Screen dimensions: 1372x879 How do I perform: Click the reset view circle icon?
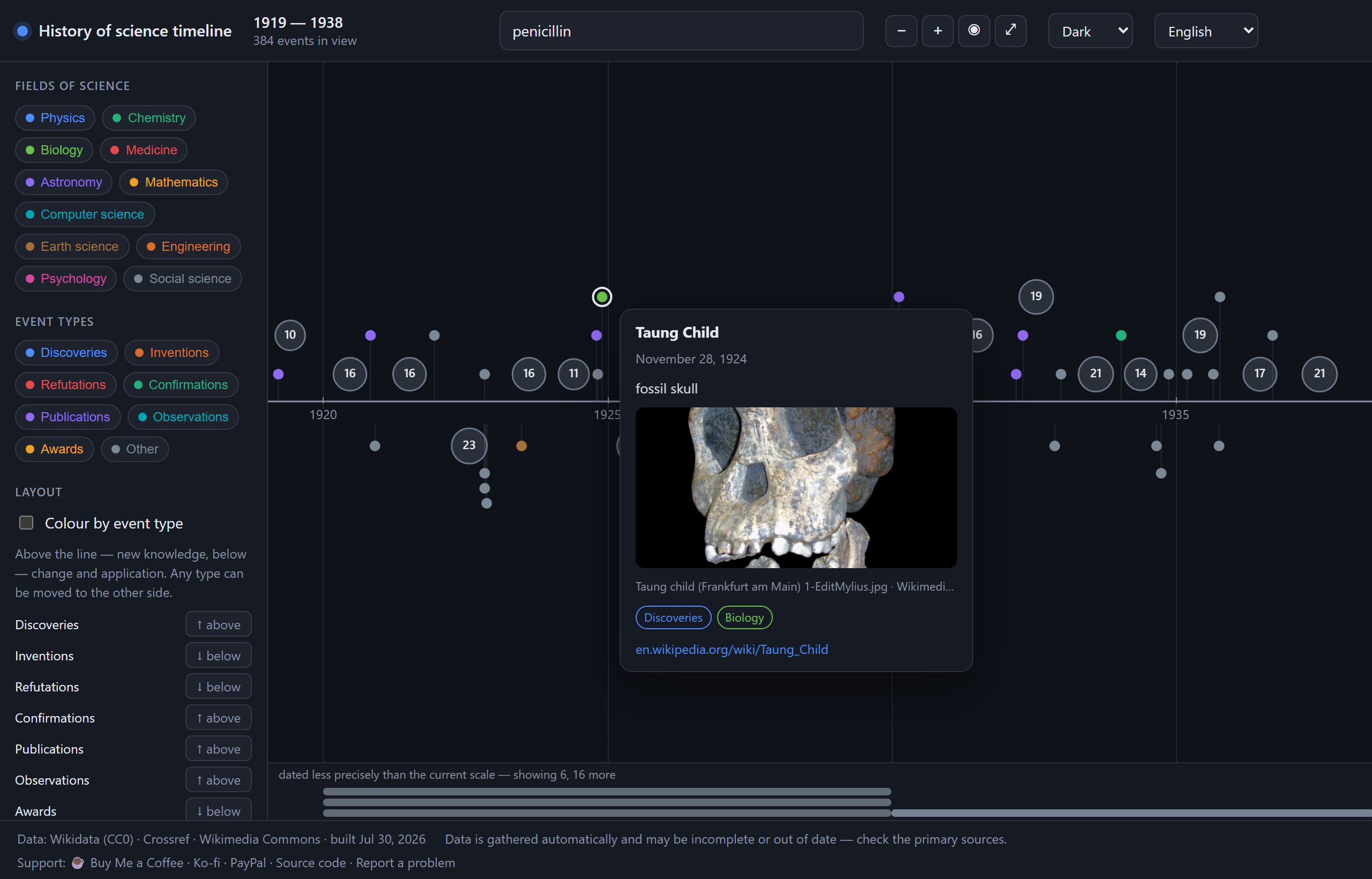click(974, 31)
